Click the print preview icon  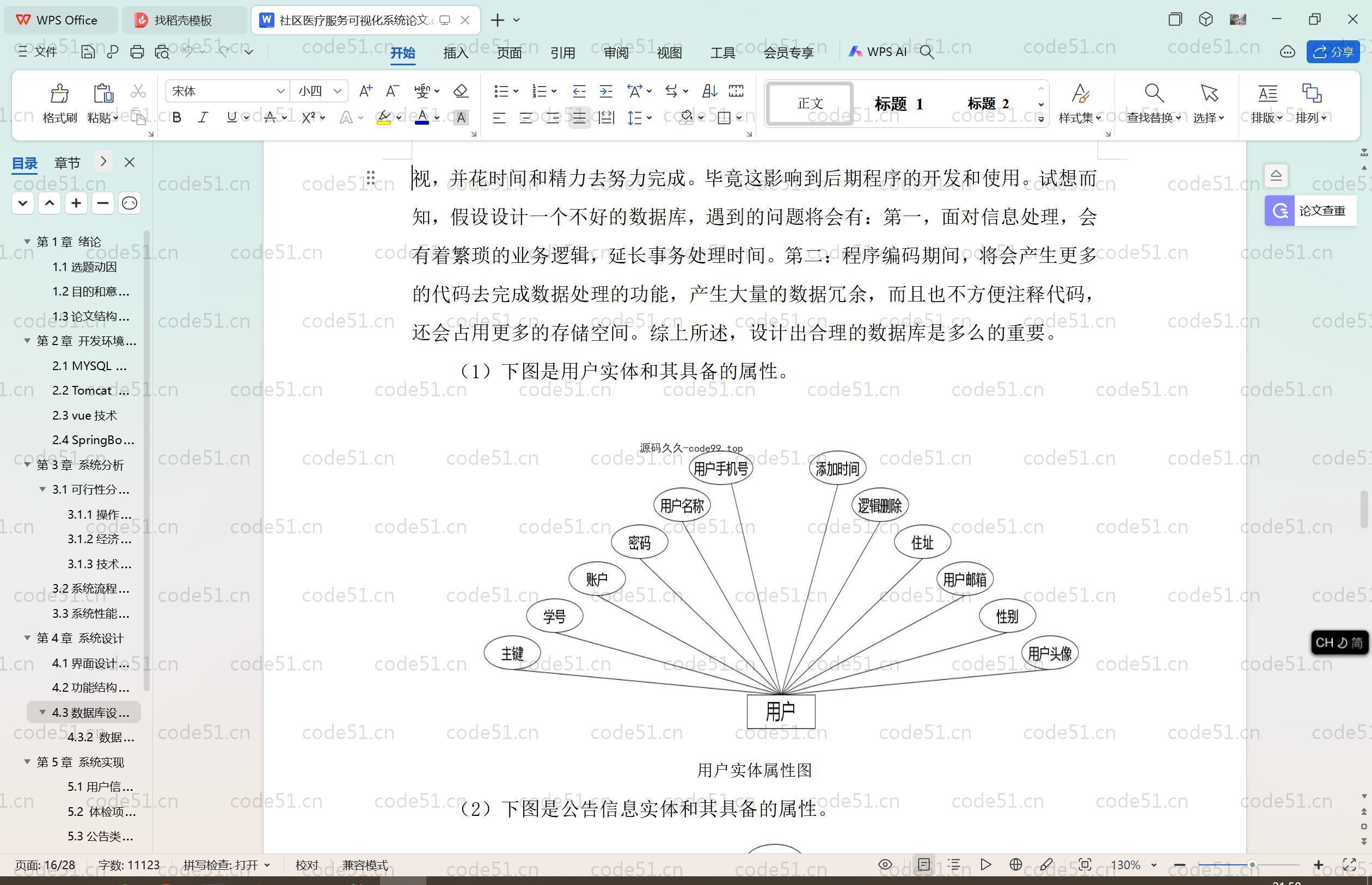[x=162, y=52]
